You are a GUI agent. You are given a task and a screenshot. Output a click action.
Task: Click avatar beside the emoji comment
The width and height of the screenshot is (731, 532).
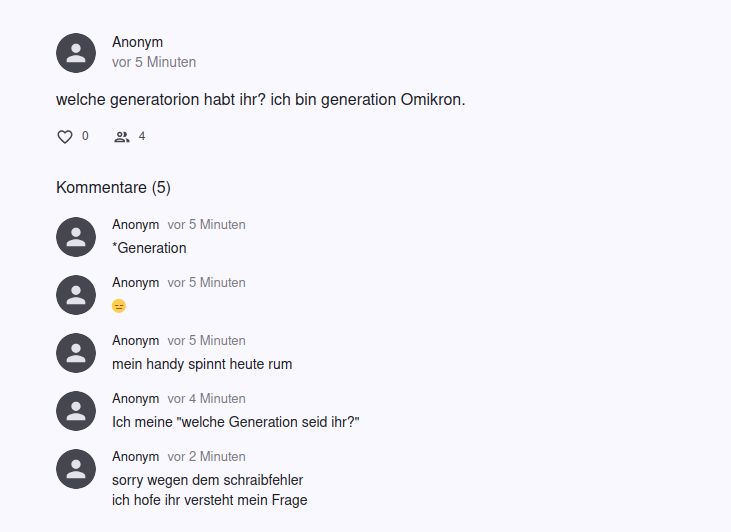76,295
